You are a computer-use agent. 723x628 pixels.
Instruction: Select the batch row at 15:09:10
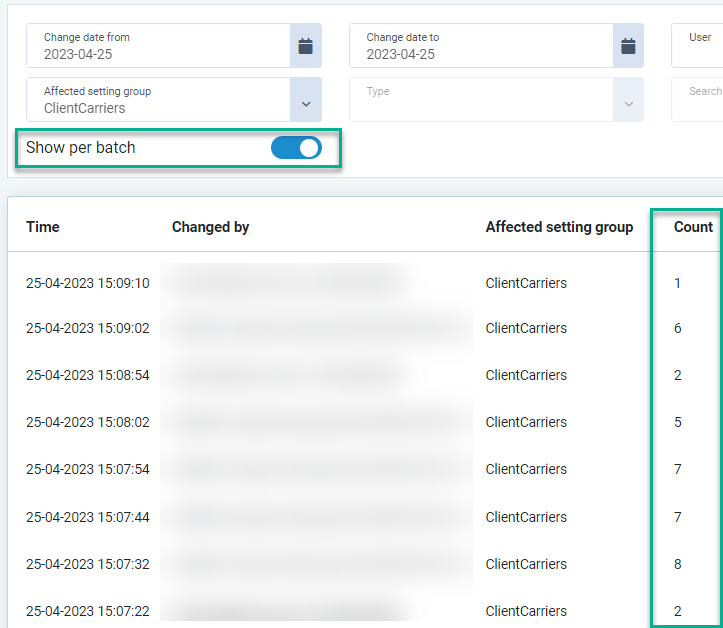pyautogui.click(x=88, y=283)
